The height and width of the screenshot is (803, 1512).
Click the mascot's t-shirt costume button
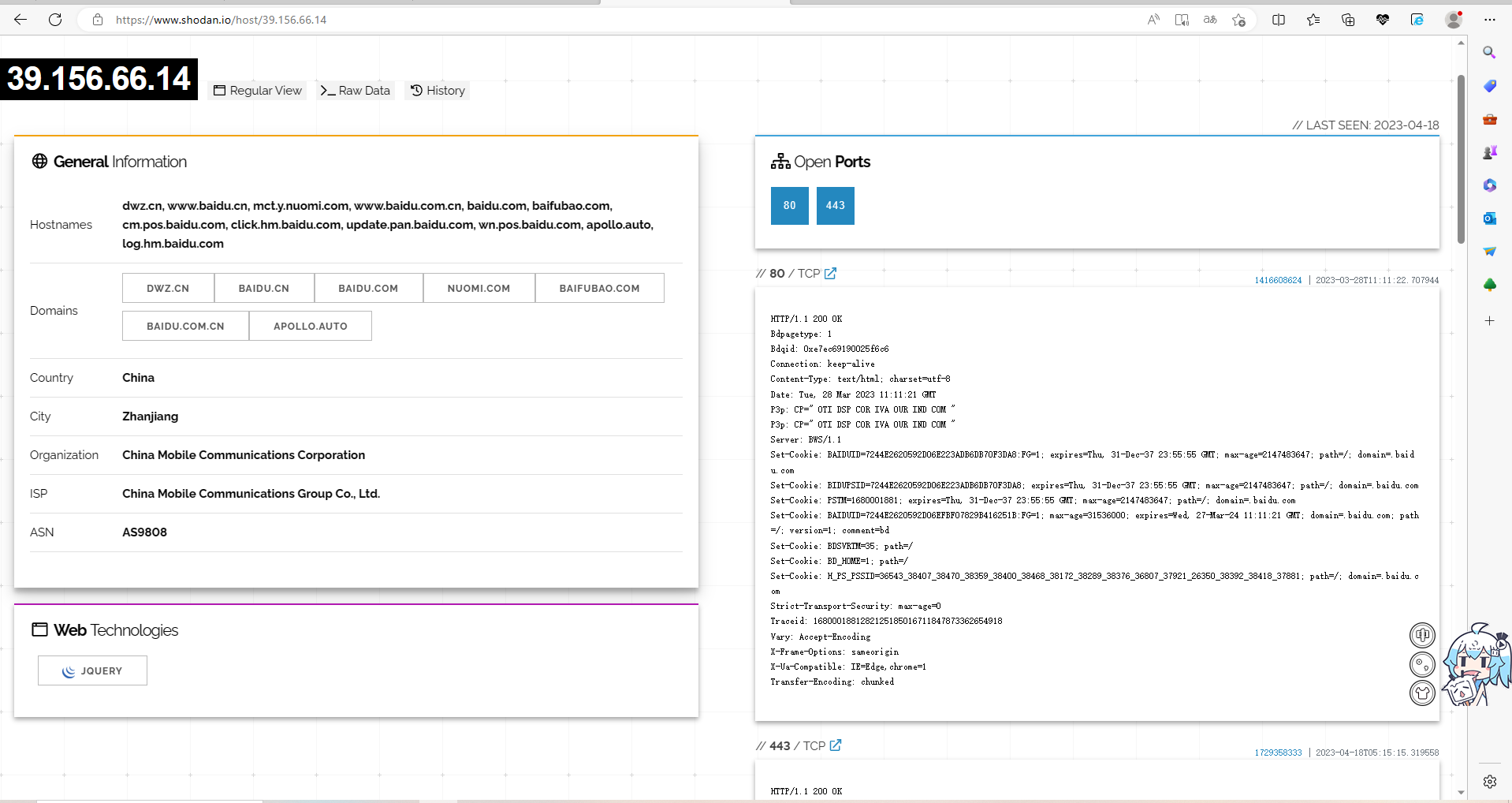tap(1422, 693)
